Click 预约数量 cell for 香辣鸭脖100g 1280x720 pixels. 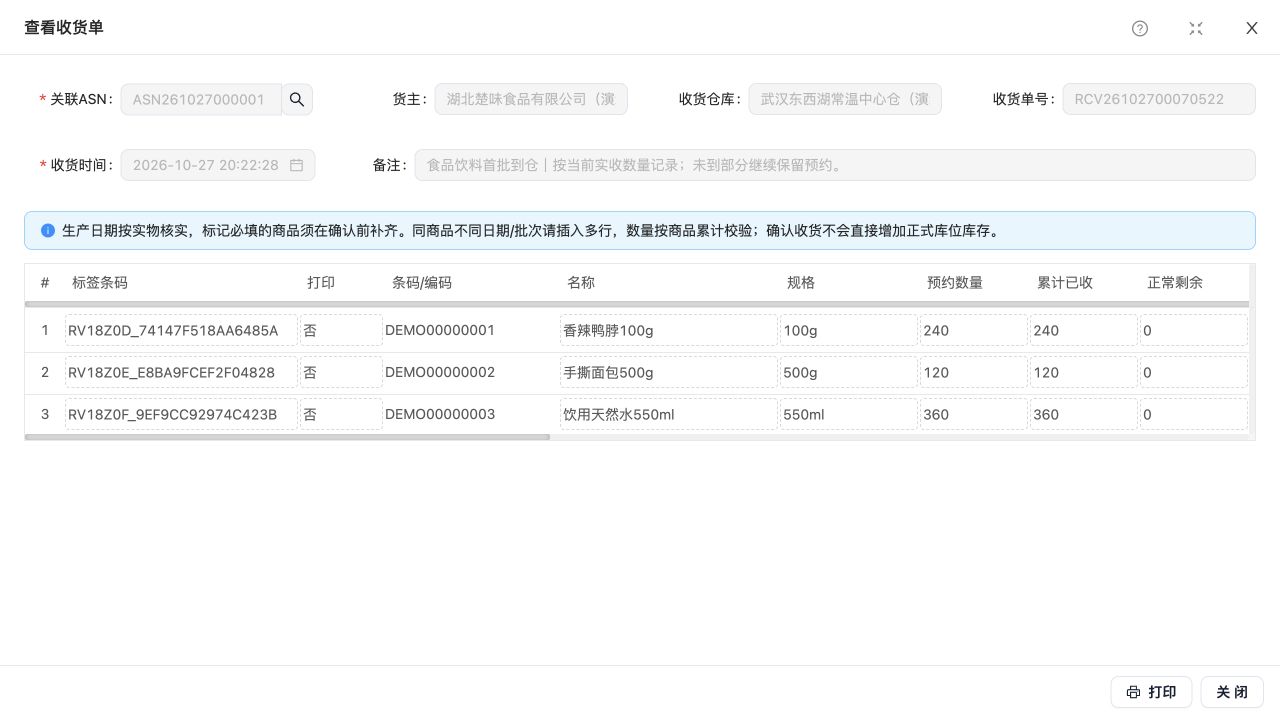pyautogui.click(x=974, y=330)
